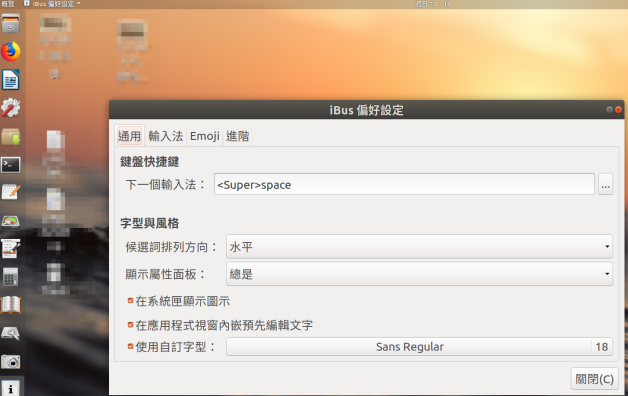Toggle 在應用程式視窗內嵌預先編輯文字 checkbox

131,325
